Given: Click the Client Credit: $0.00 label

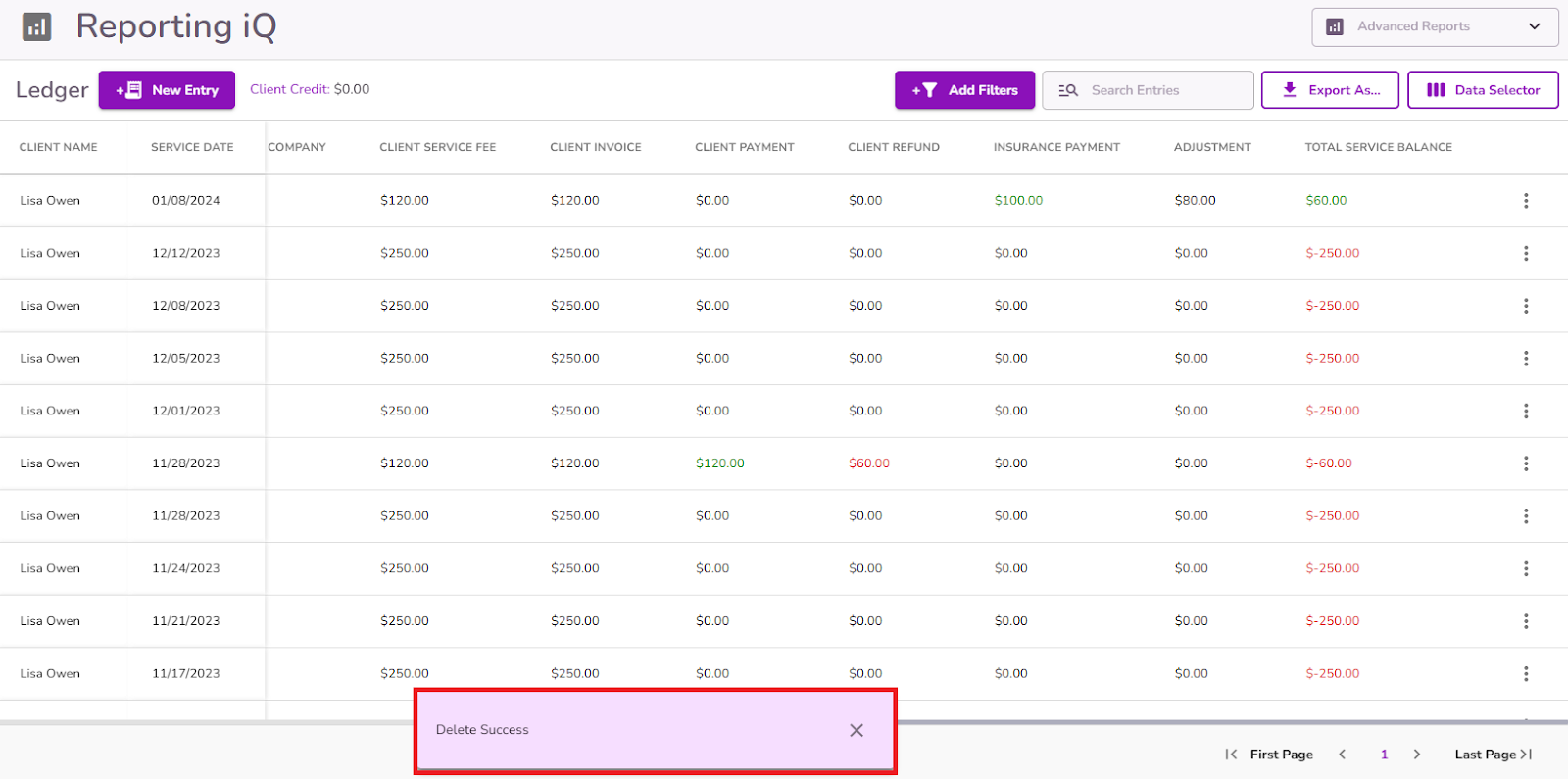Looking at the screenshot, I should (310, 89).
